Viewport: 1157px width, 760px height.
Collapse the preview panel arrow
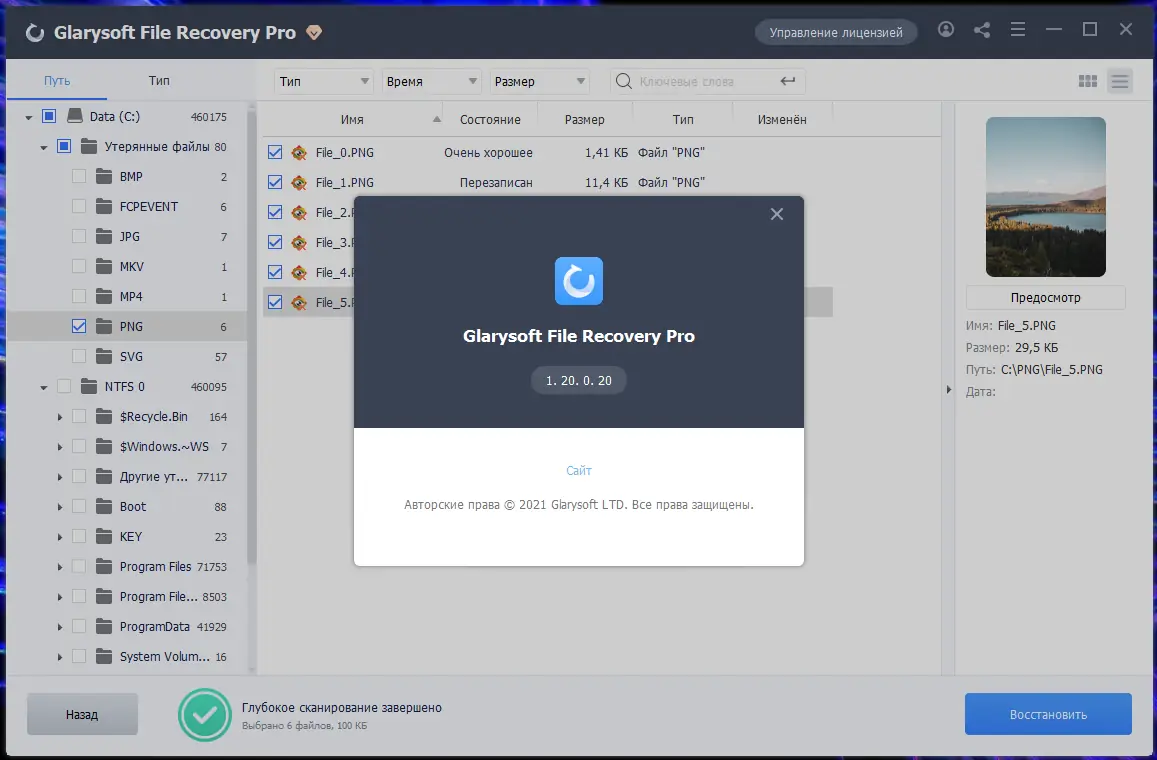tap(949, 389)
